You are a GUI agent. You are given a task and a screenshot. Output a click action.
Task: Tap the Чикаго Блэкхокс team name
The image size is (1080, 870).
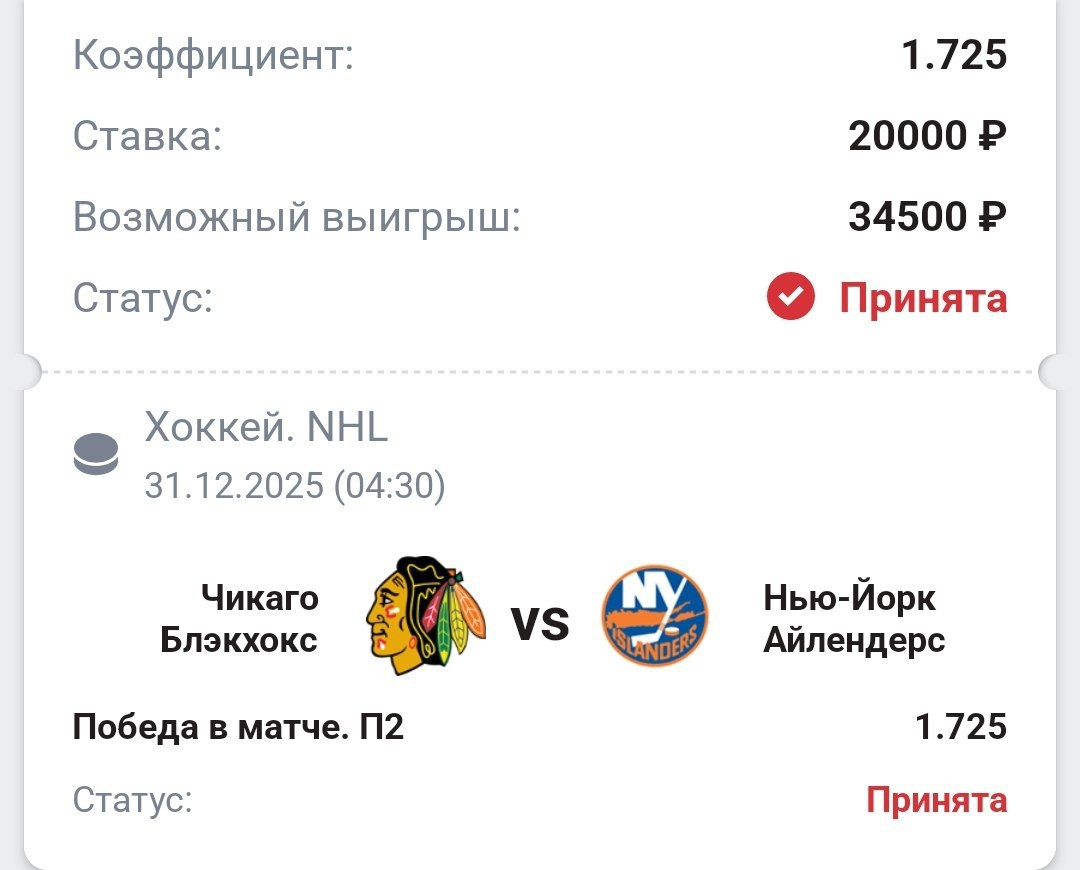coord(240,619)
